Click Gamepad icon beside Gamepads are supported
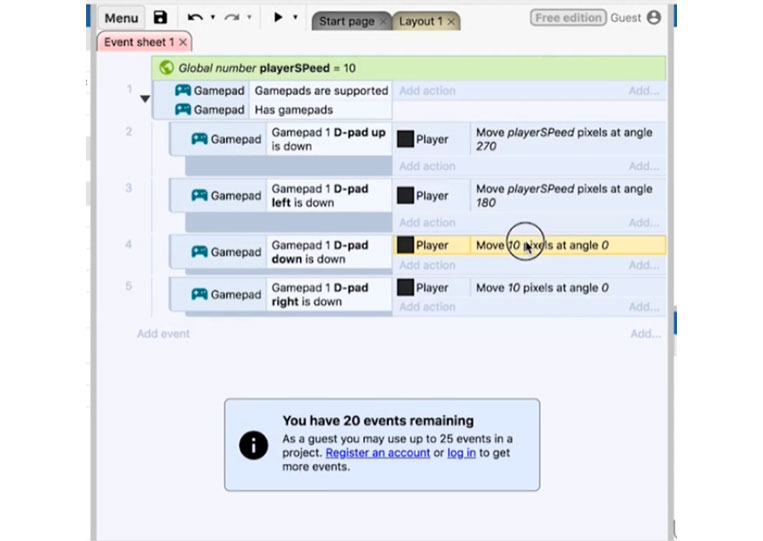The width and height of the screenshot is (763, 541). [183, 90]
